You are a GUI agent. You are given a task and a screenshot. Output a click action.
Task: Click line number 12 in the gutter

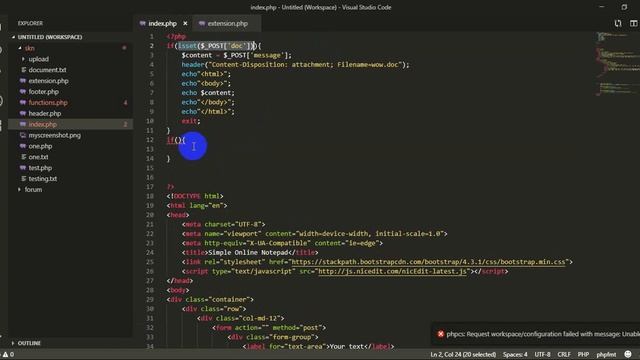point(151,140)
